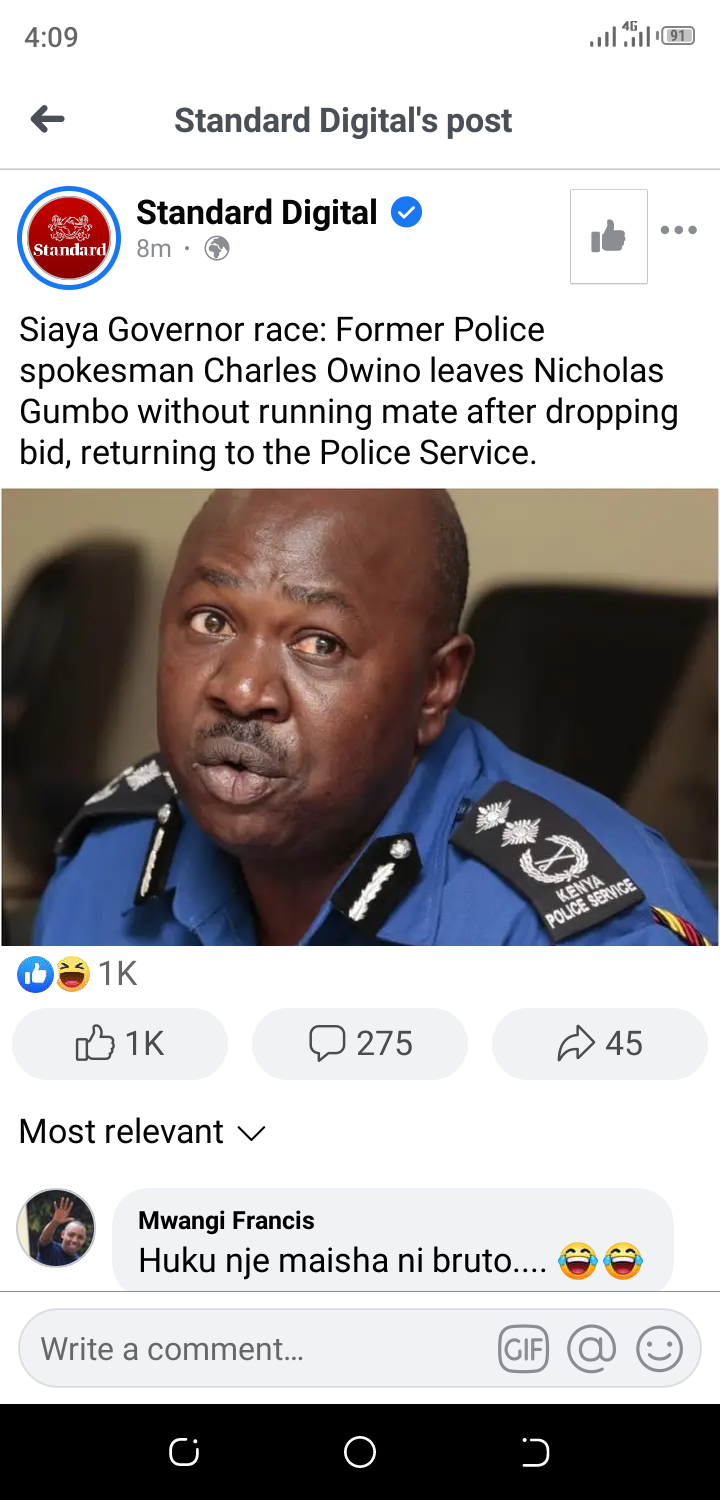Tap the Standard Digital profile logo
Viewport: 720px width, 1500px height.
[69, 238]
